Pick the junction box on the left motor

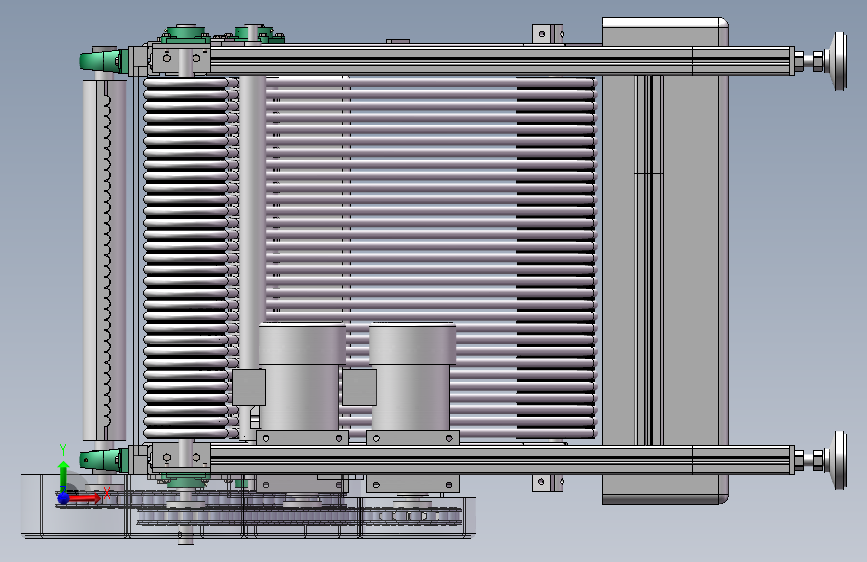pyautogui.click(x=249, y=387)
